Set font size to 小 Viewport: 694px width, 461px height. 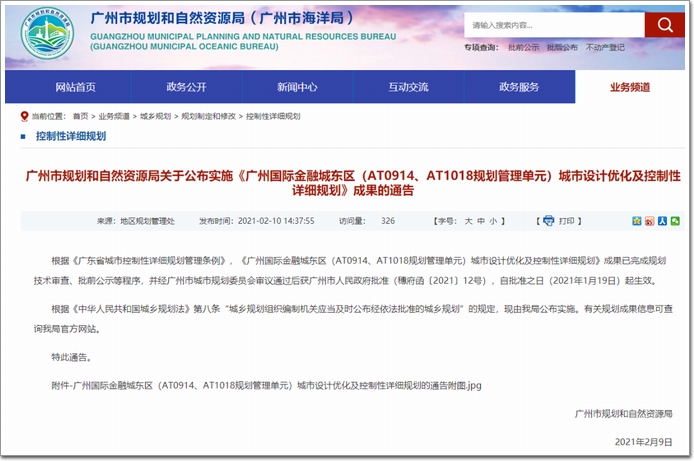[x=493, y=221]
